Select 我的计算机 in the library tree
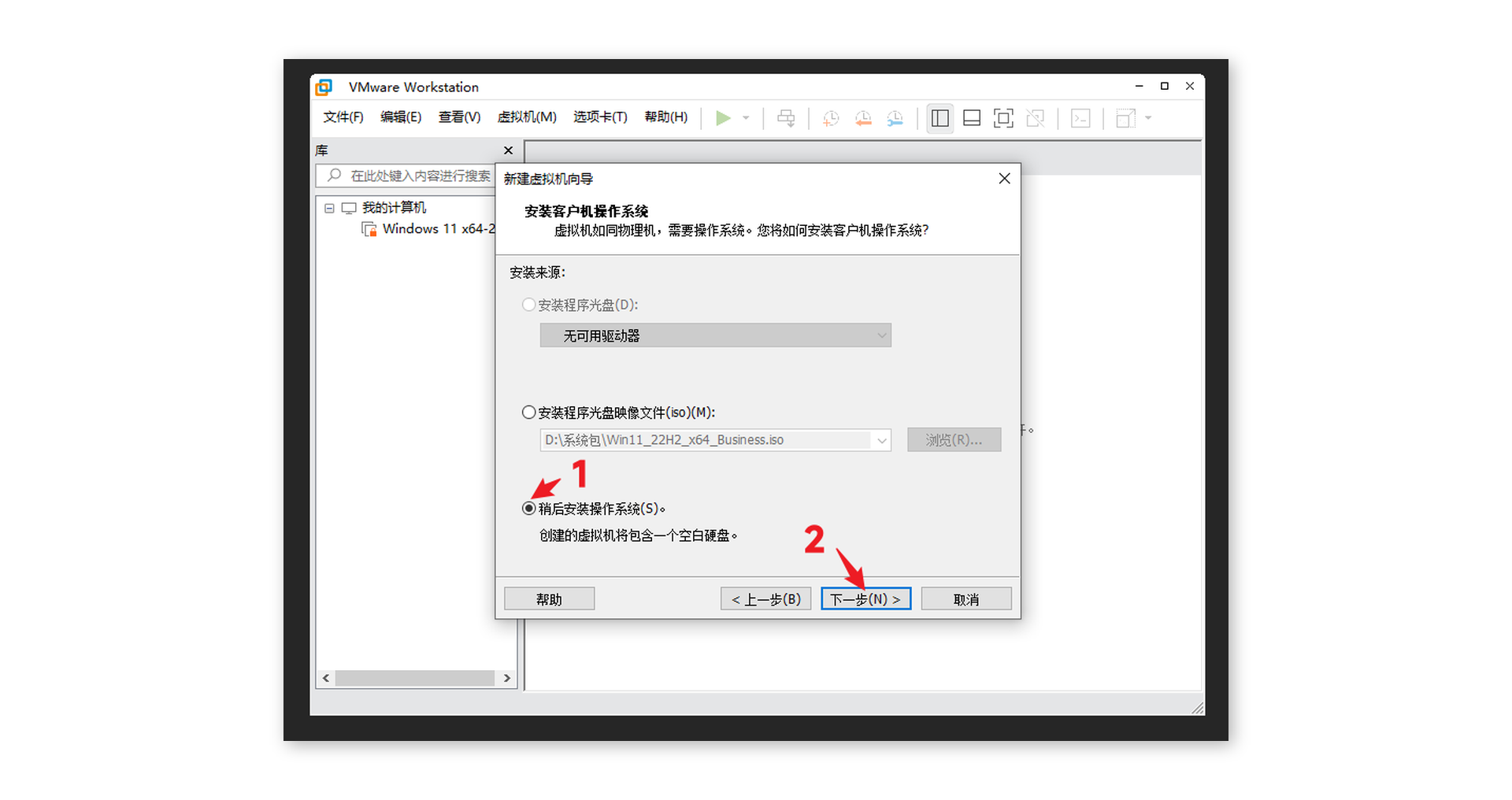The image size is (1512, 800). tap(394, 208)
